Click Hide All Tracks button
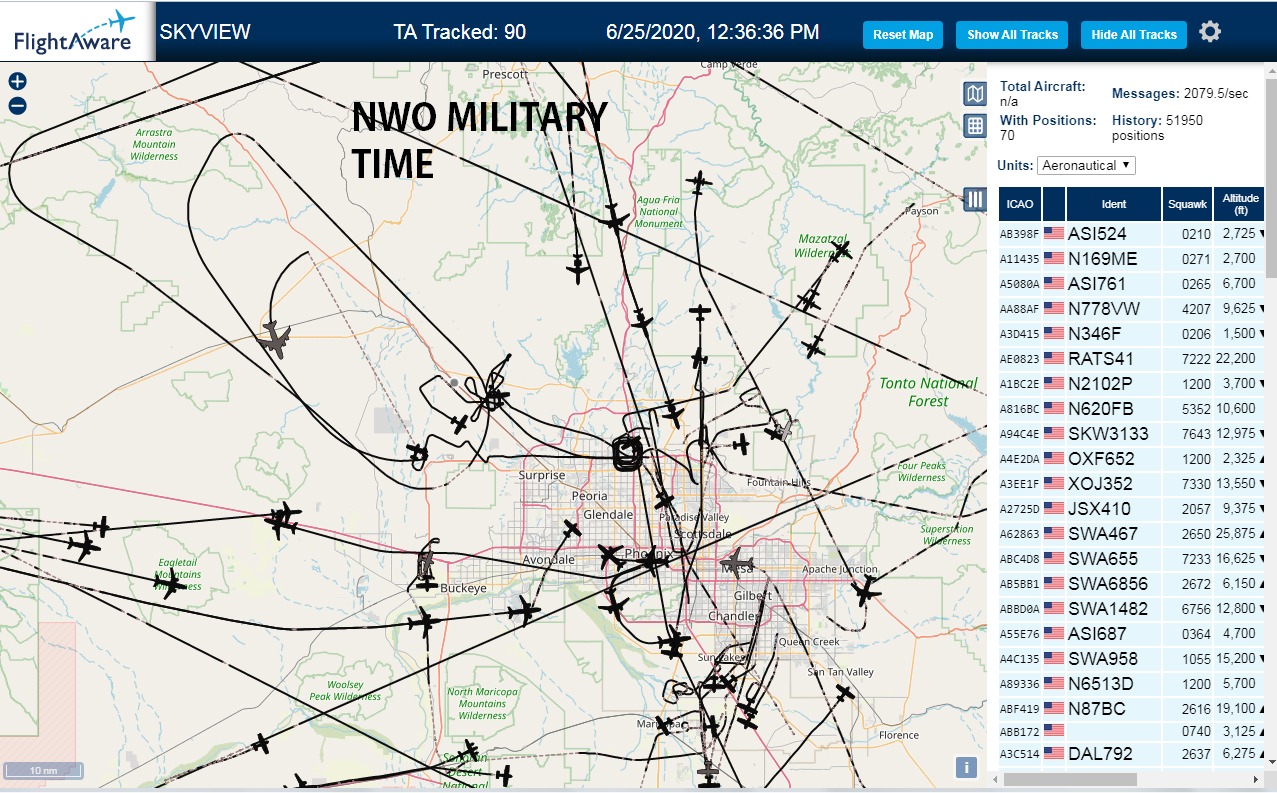Image resolution: width=1277 pixels, height=793 pixels. click(x=1134, y=34)
